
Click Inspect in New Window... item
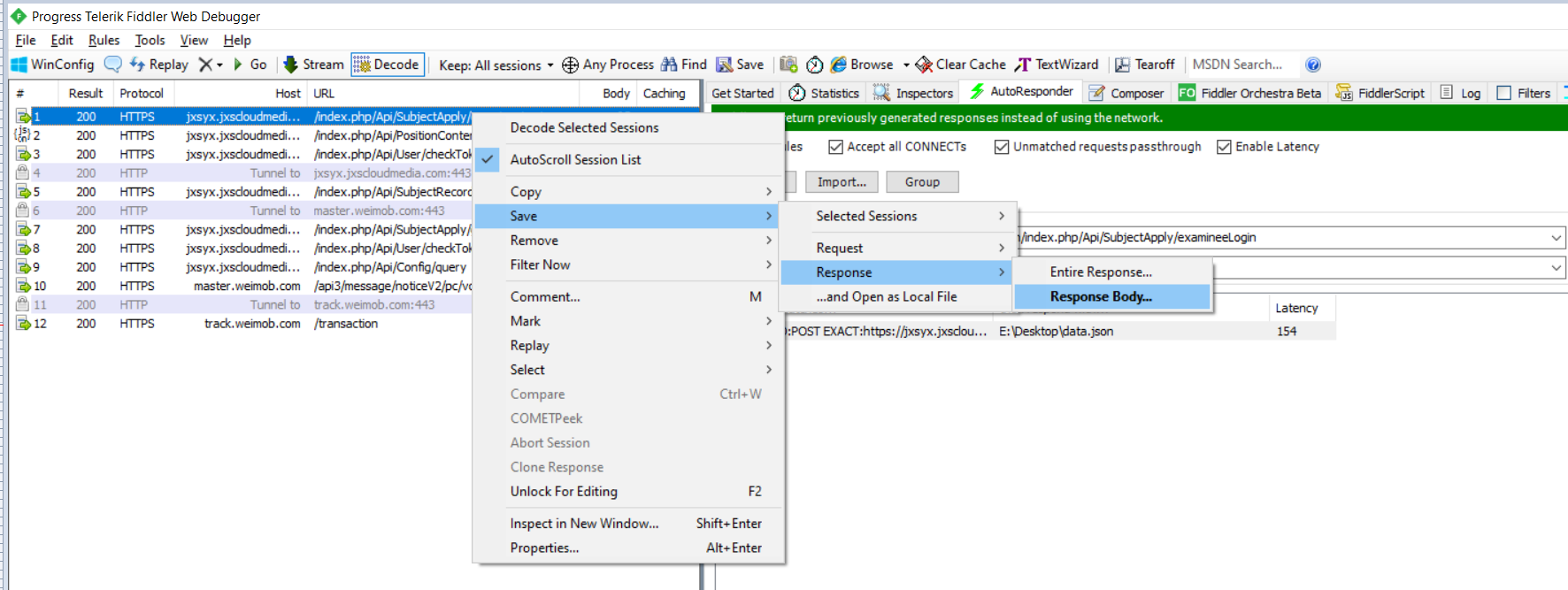point(628,524)
